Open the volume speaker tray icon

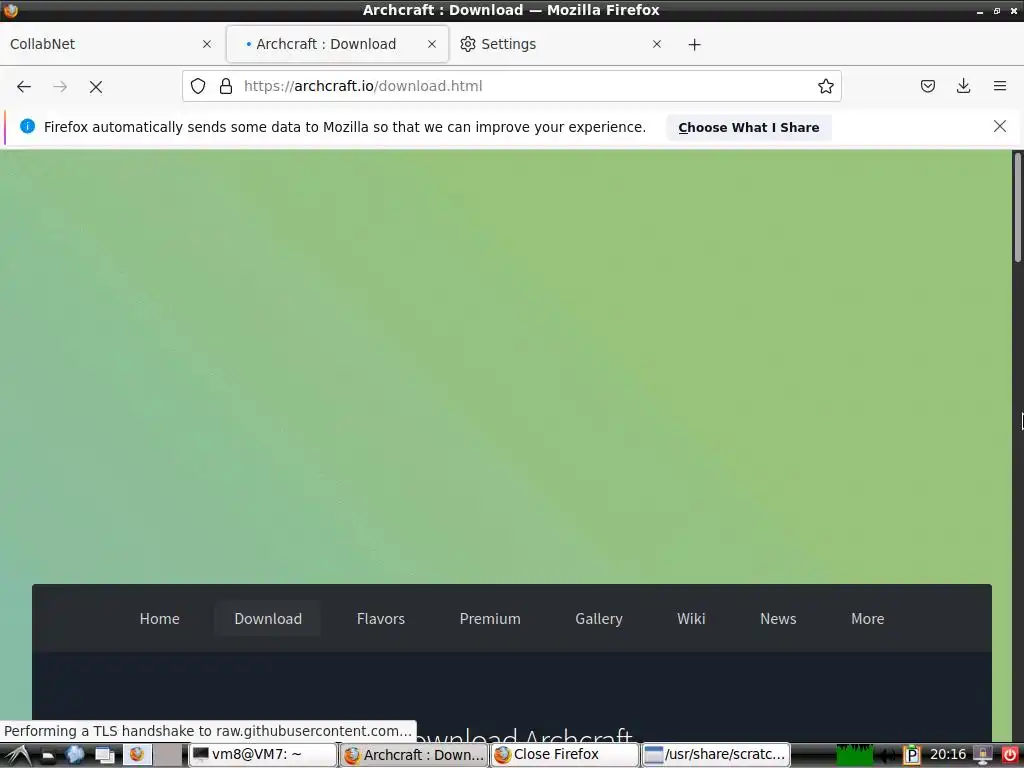pyautogui.click(x=888, y=756)
